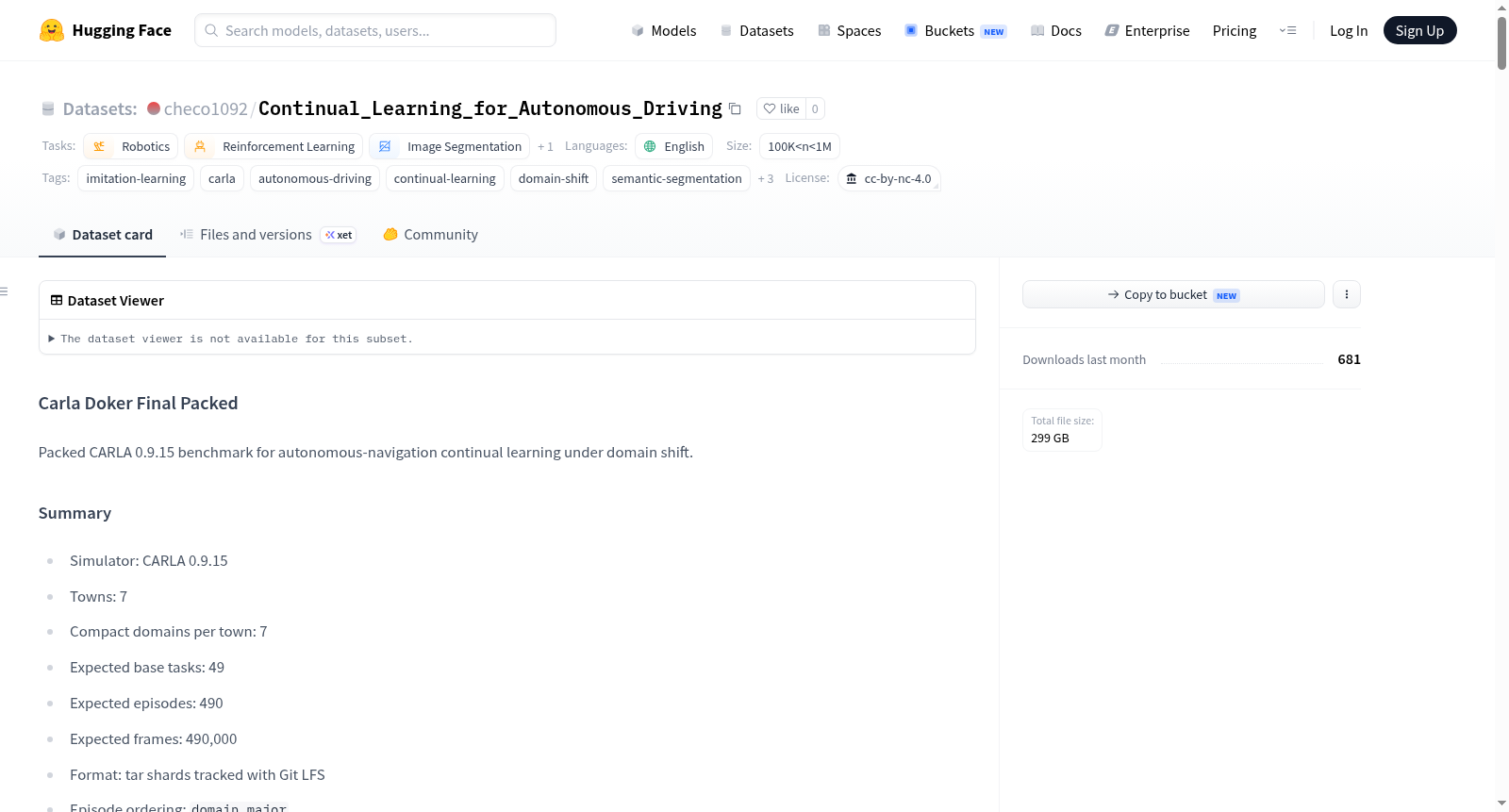This screenshot has width=1509, height=812.
Task: Click the cc-by-nc-4.0 license tag
Action: [x=888, y=178]
